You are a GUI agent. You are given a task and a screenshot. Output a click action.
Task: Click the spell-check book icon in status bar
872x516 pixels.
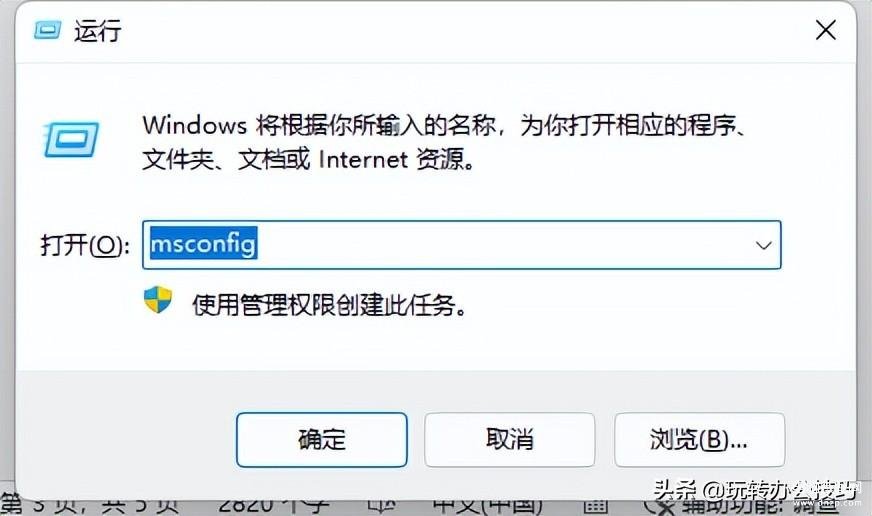[x=383, y=505]
